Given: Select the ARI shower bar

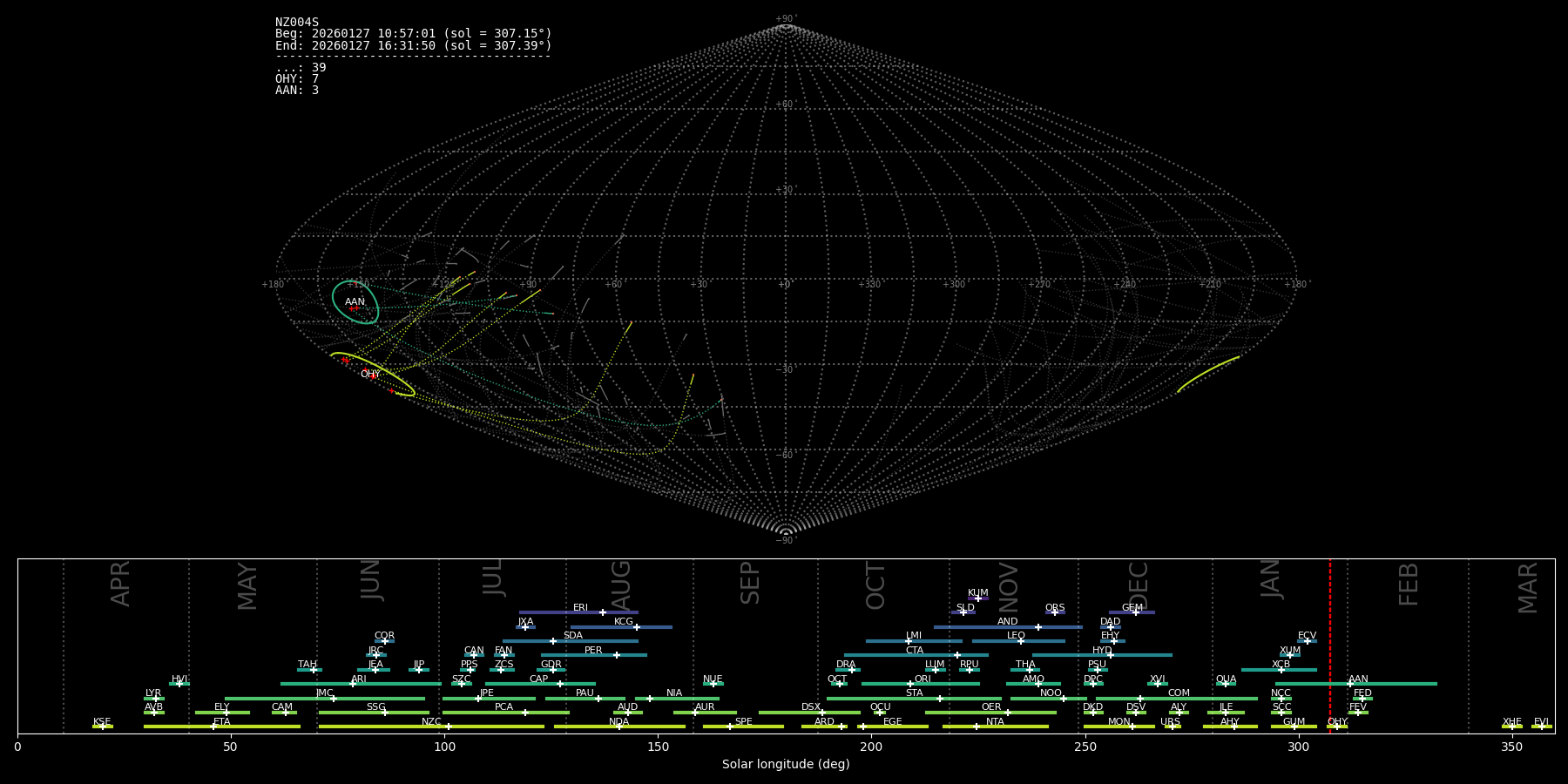Looking at the screenshot, I should [361, 684].
